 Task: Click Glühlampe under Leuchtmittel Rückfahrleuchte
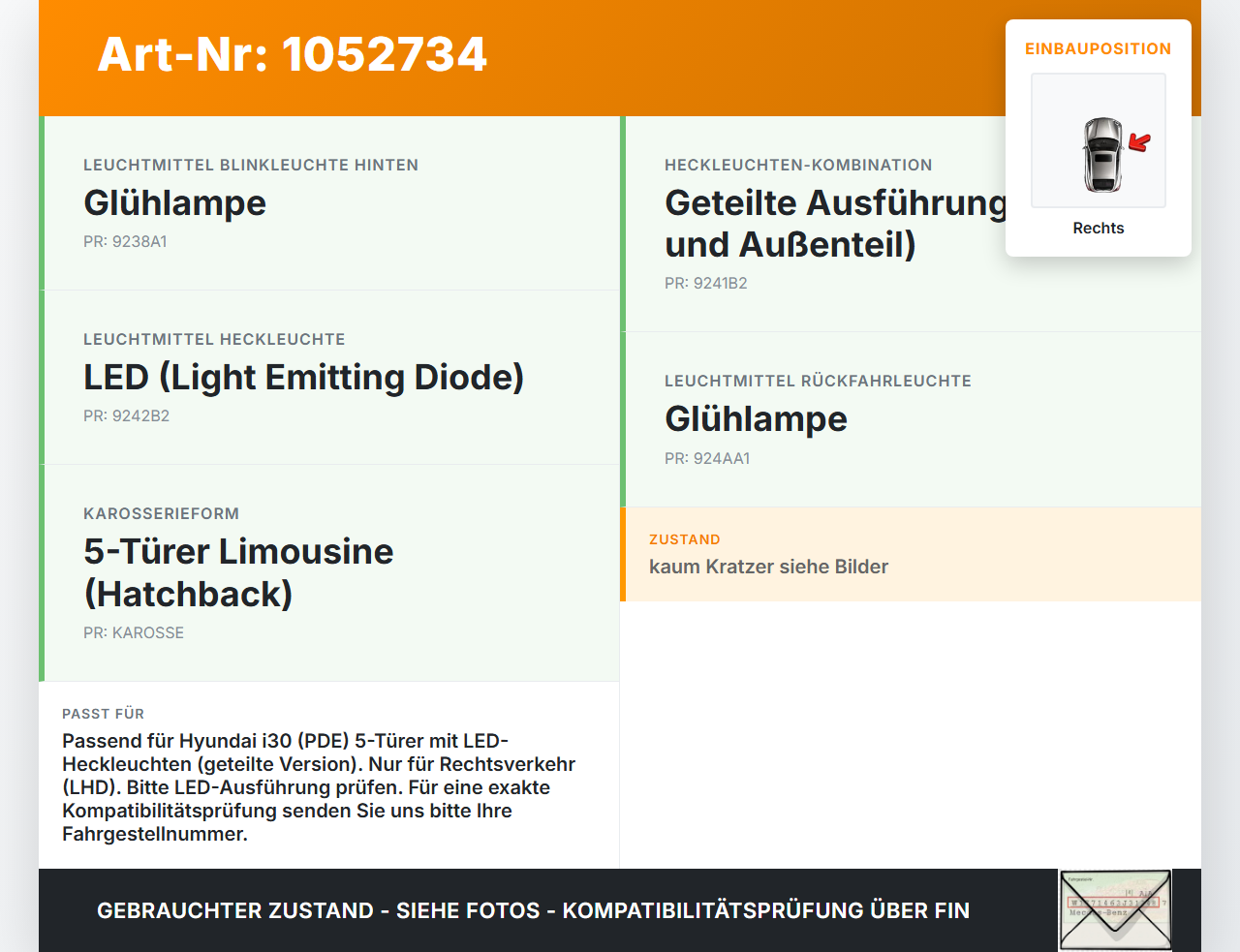point(756,418)
